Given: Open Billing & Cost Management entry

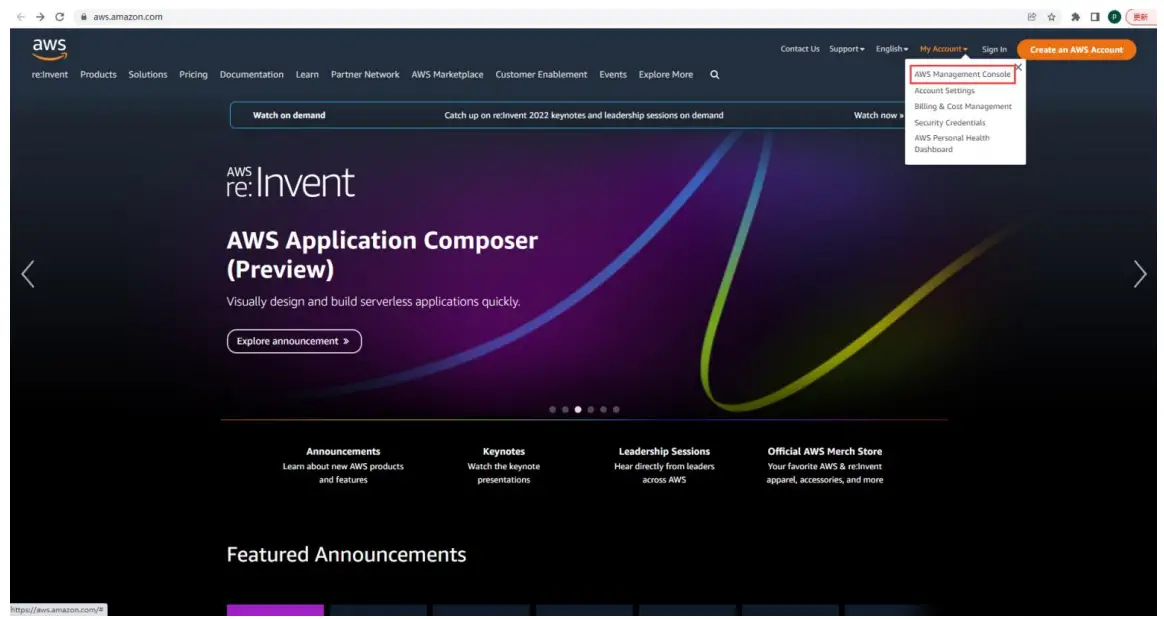Looking at the screenshot, I should point(963,107).
